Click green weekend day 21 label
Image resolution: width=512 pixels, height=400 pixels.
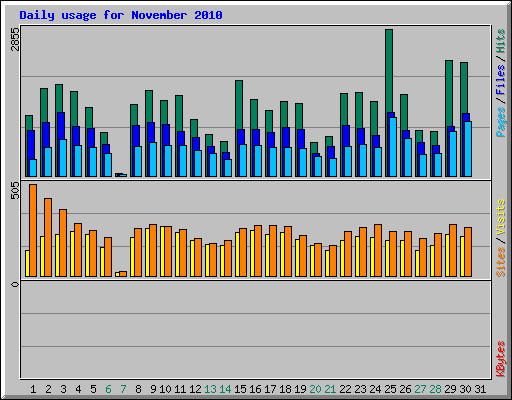pyautogui.click(x=330, y=389)
